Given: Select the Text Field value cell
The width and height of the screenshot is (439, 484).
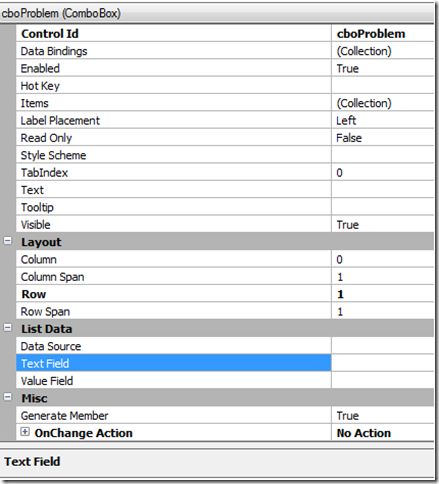Looking at the screenshot, I should [x=383, y=363].
